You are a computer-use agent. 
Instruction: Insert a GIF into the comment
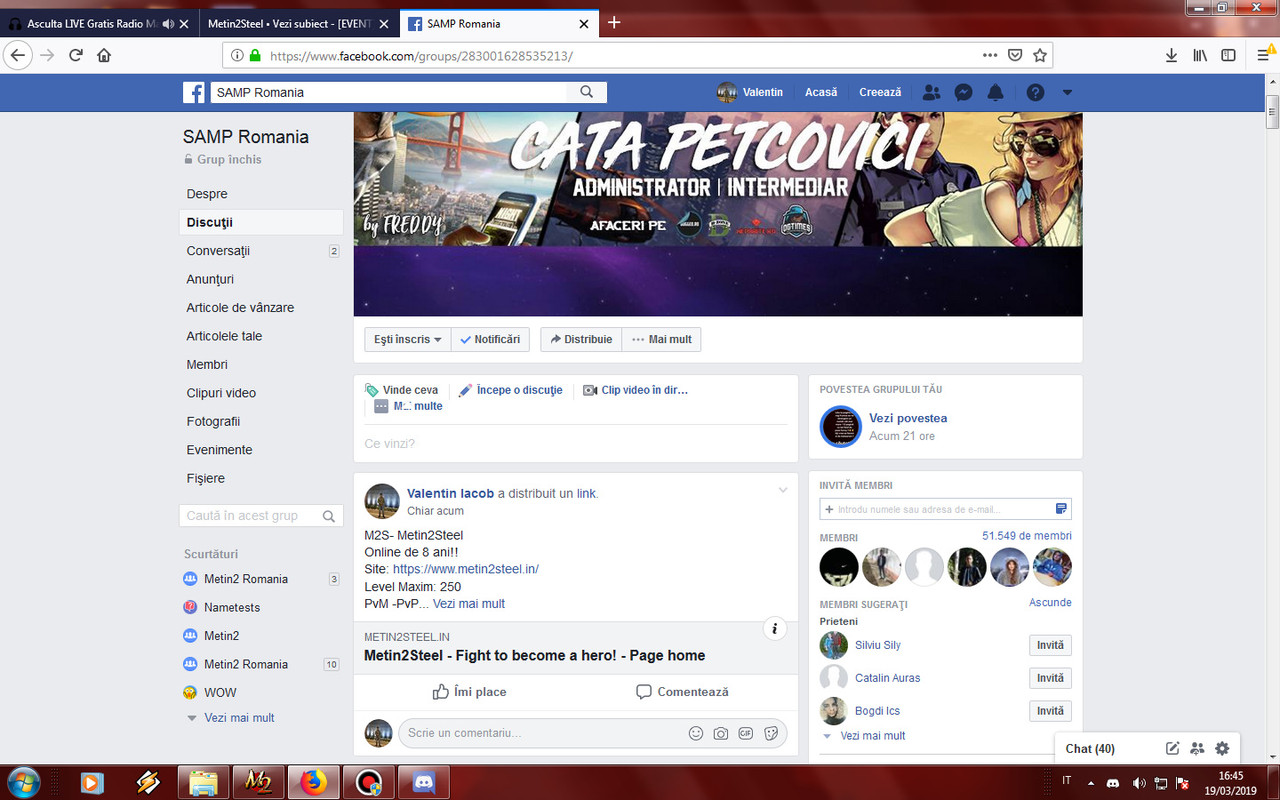point(746,733)
